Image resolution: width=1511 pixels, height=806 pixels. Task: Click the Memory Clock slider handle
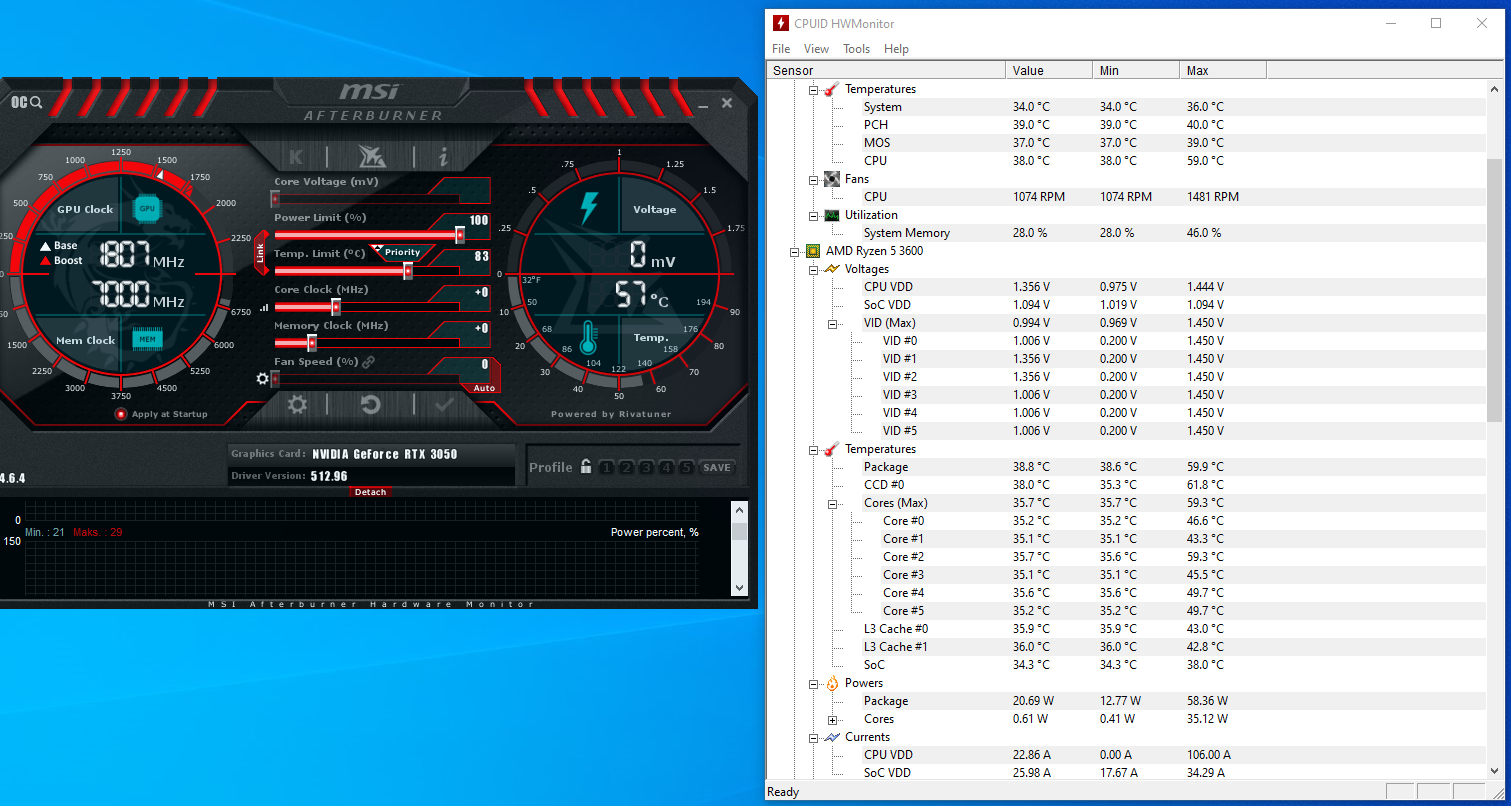(x=312, y=343)
